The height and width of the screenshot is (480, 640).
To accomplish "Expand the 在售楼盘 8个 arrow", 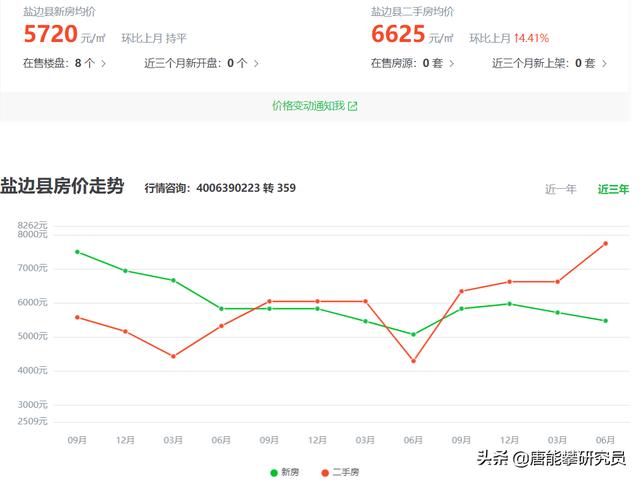I will [103, 64].
